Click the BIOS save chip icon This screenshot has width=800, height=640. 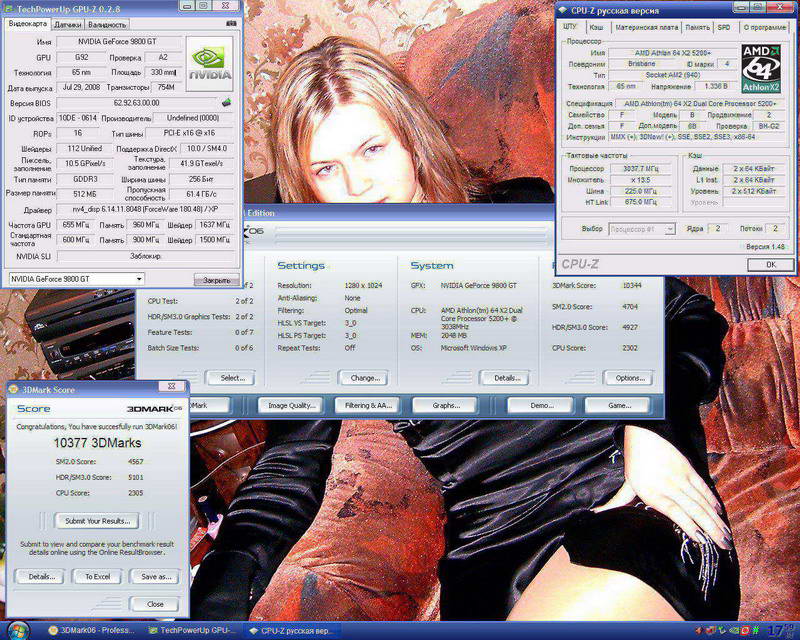click(226, 103)
